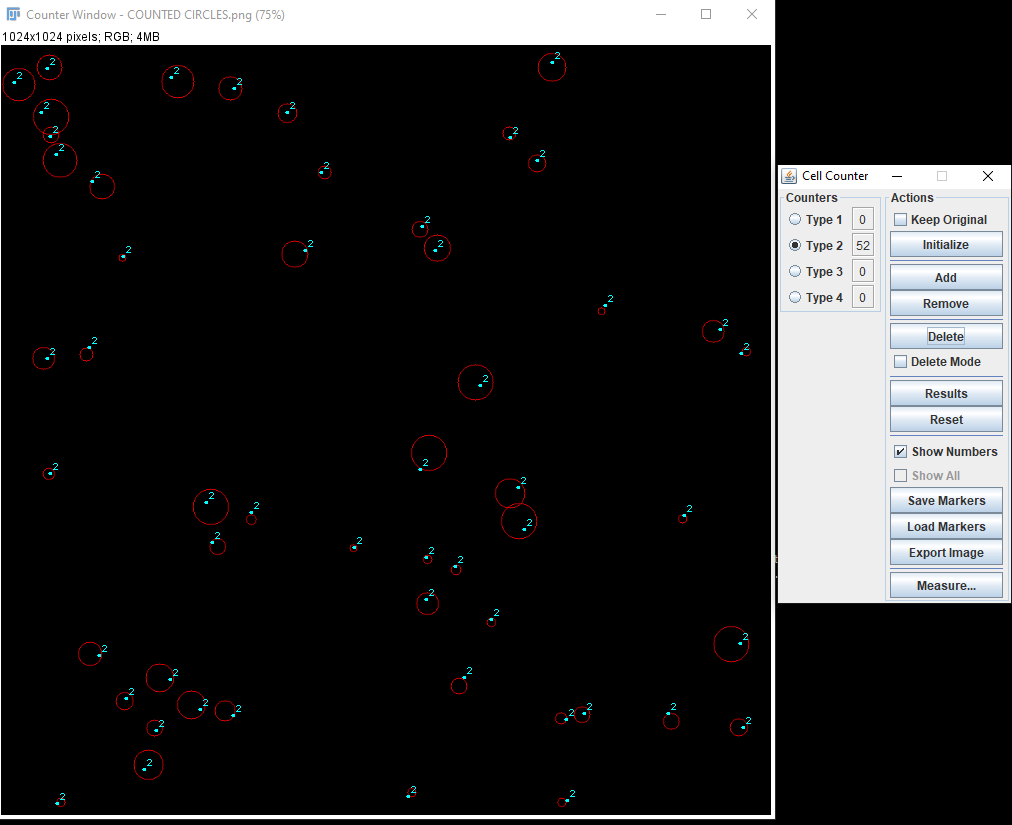
Task: Select the Type 1 counter
Action: coord(795,219)
